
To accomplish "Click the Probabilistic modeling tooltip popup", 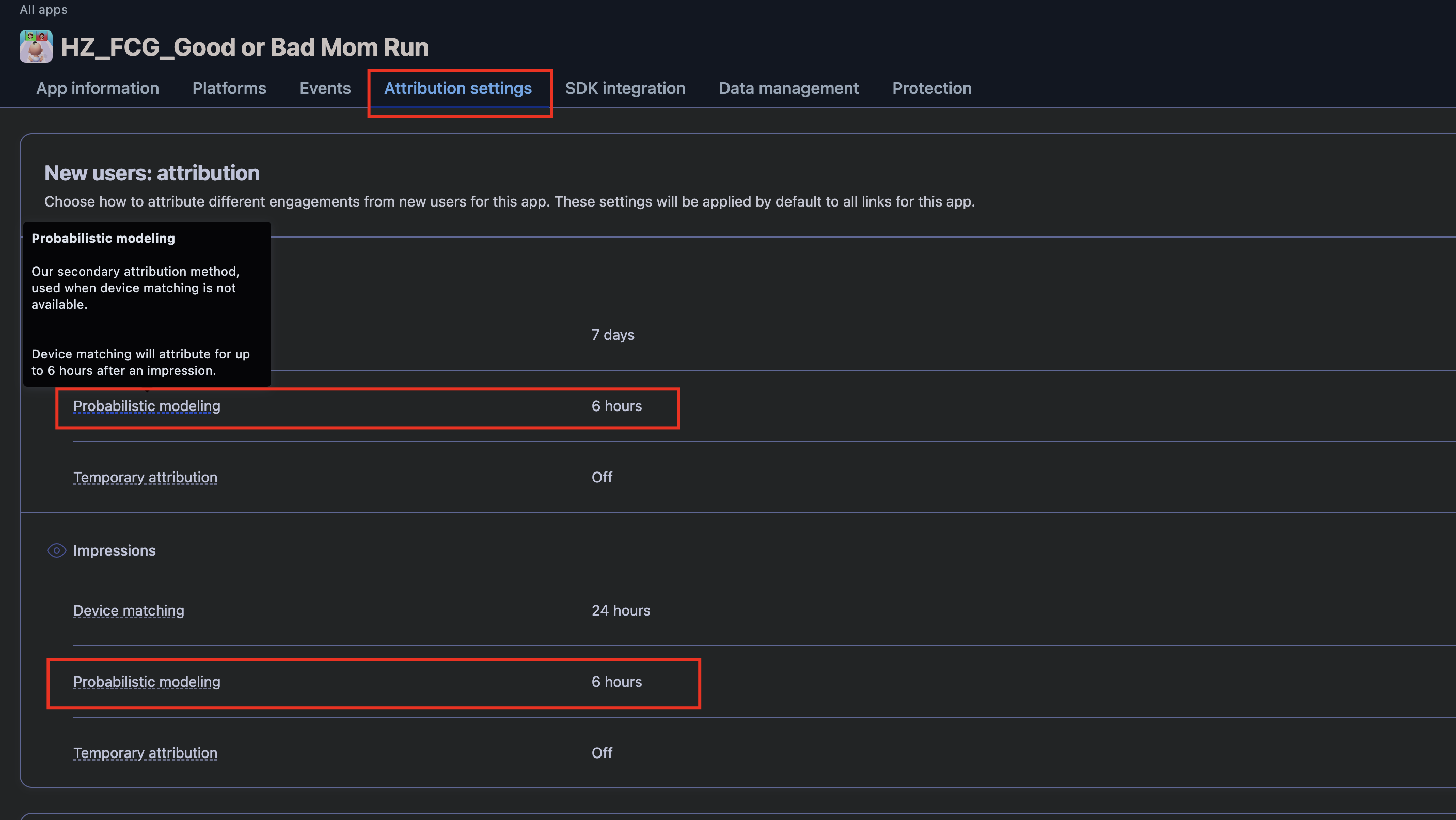I will pyautogui.click(x=147, y=304).
